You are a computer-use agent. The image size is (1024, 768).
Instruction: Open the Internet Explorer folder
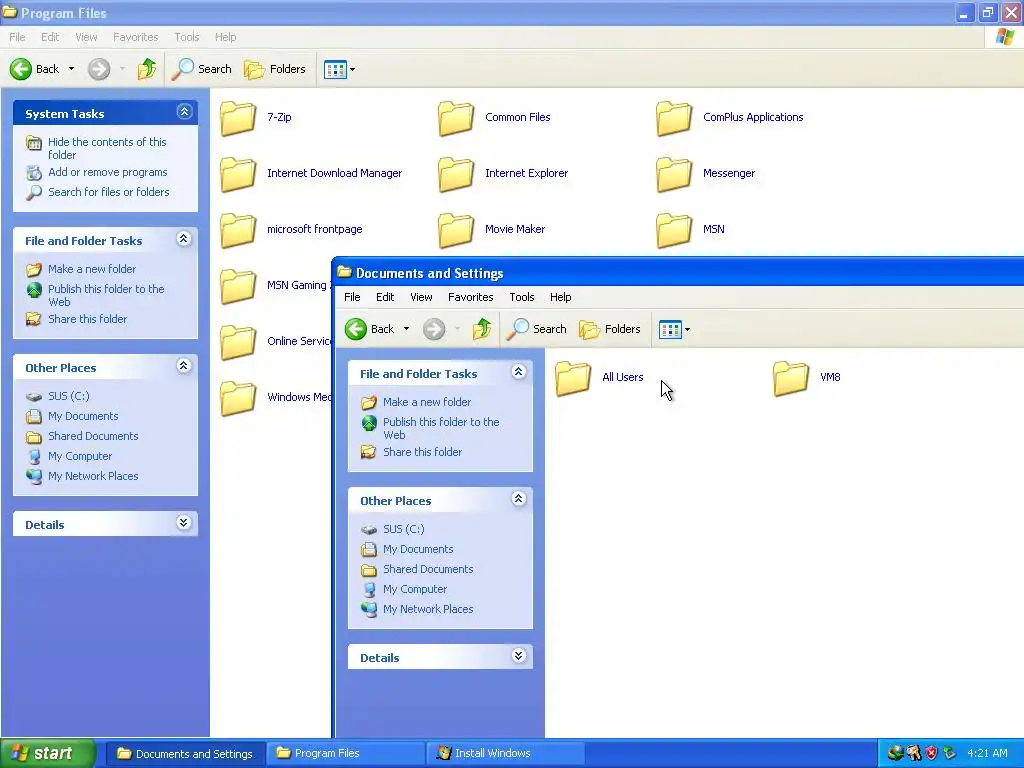click(x=503, y=174)
